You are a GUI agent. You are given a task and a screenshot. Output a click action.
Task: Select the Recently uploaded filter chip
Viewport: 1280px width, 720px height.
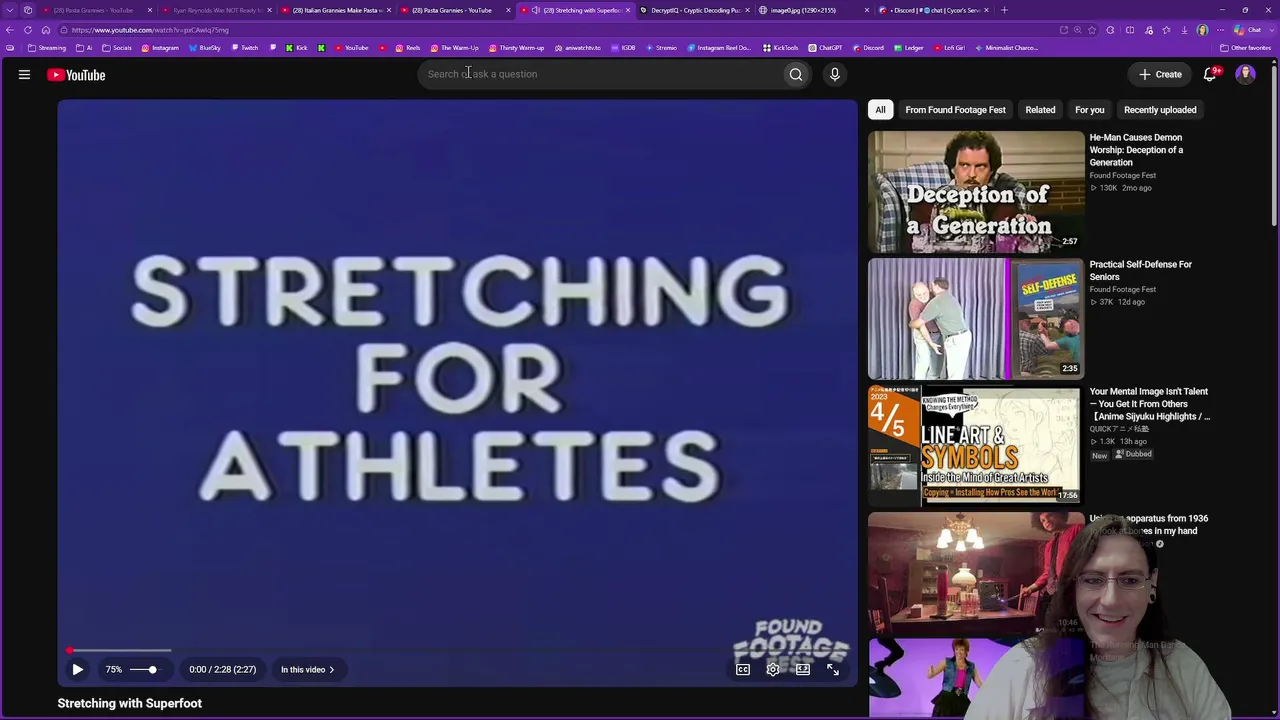[x=1160, y=110]
